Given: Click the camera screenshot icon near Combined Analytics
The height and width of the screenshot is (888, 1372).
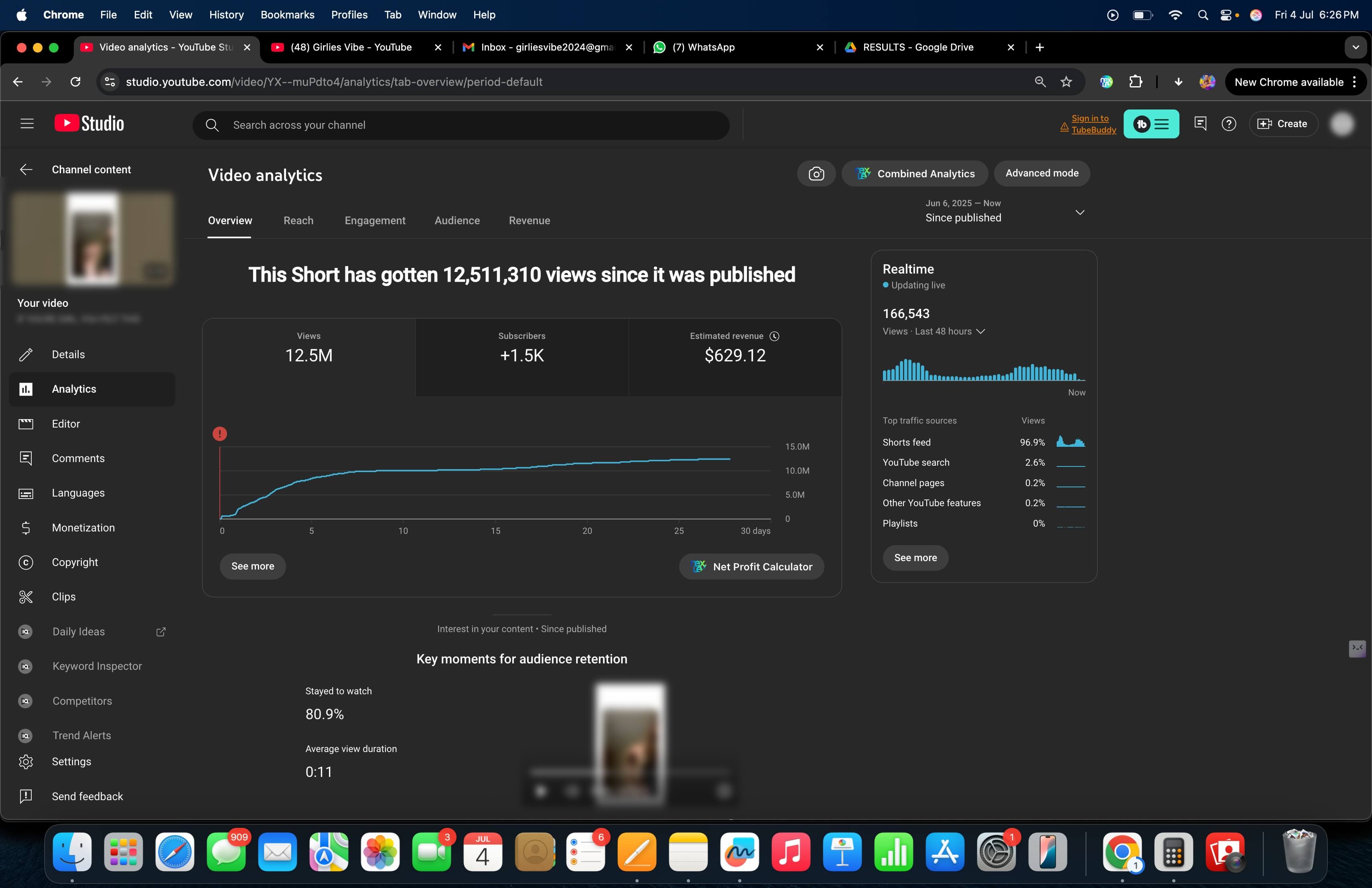Looking at the screenshot, I should [x=816, y=173].
